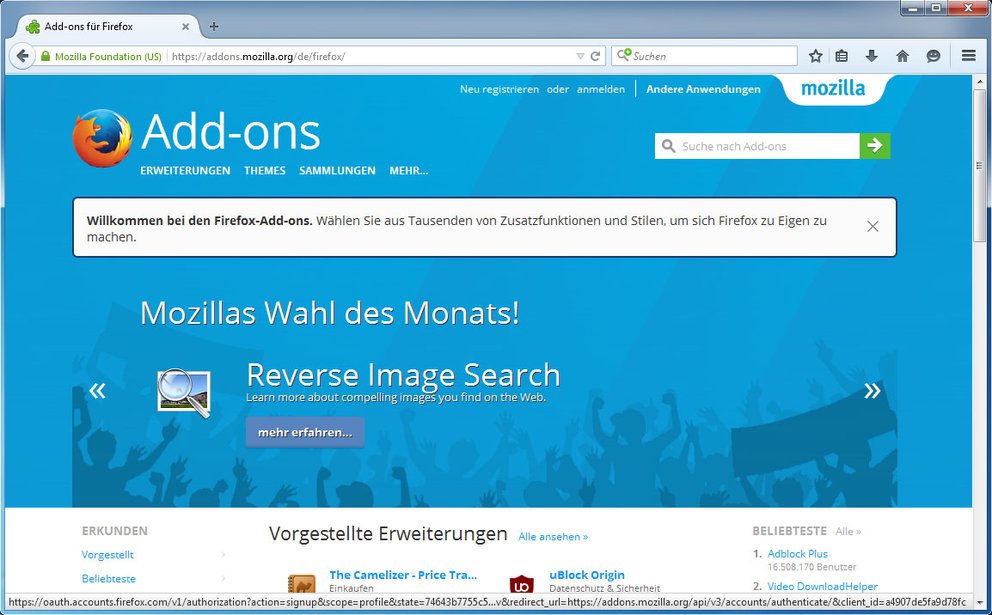992x615 pixels.
Task: Go to home page via house icon
Action: click(903, 56)
